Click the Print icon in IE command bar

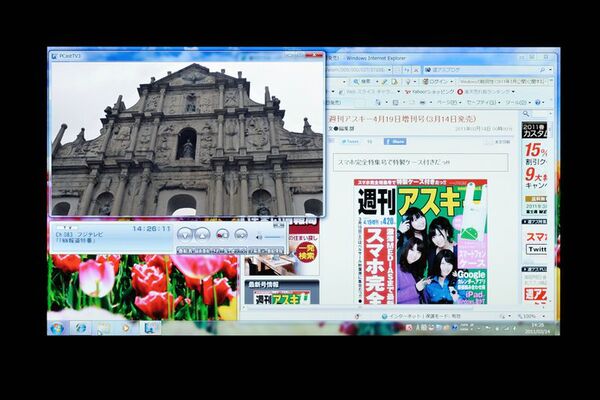click(423, 103)
